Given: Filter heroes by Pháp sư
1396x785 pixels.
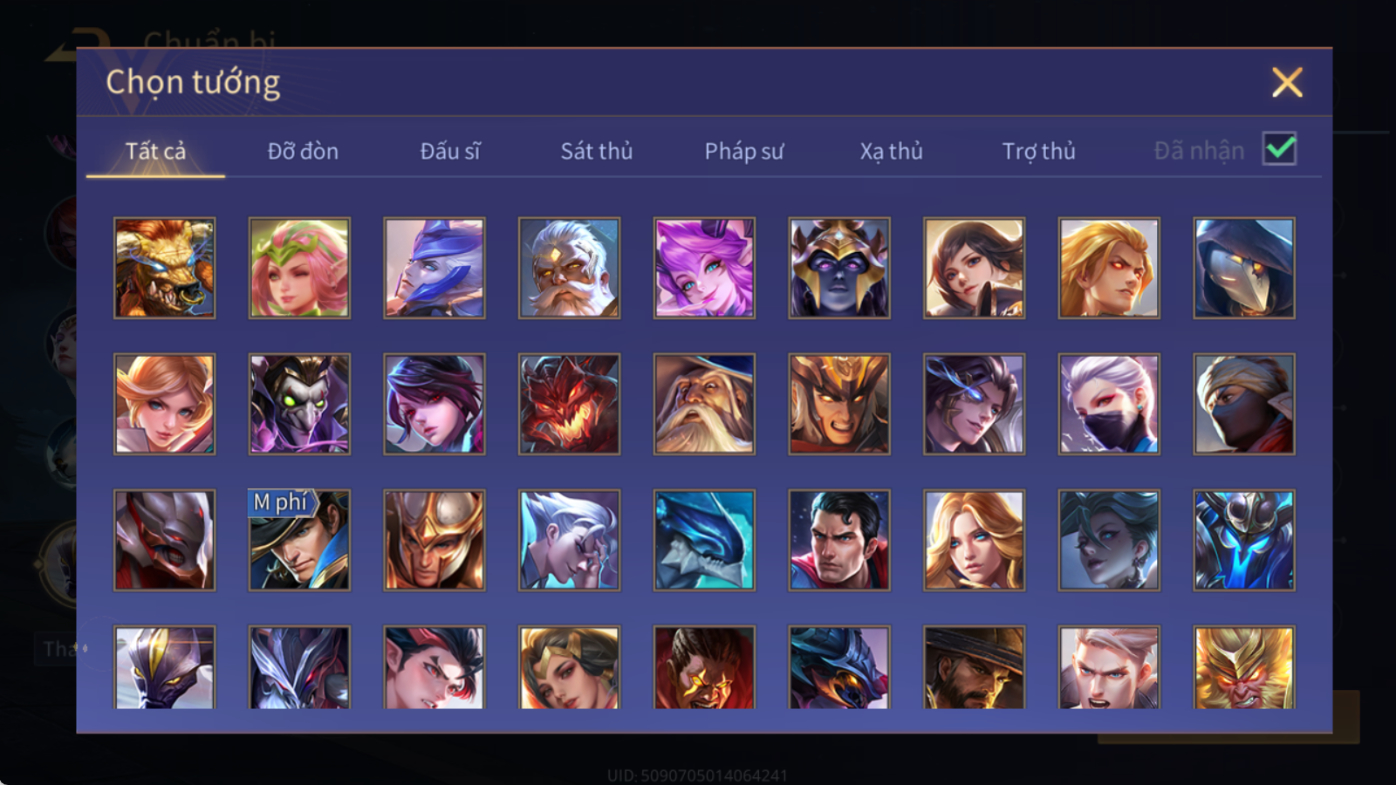Looking at the screenshot, I should (x=744, y=151).
